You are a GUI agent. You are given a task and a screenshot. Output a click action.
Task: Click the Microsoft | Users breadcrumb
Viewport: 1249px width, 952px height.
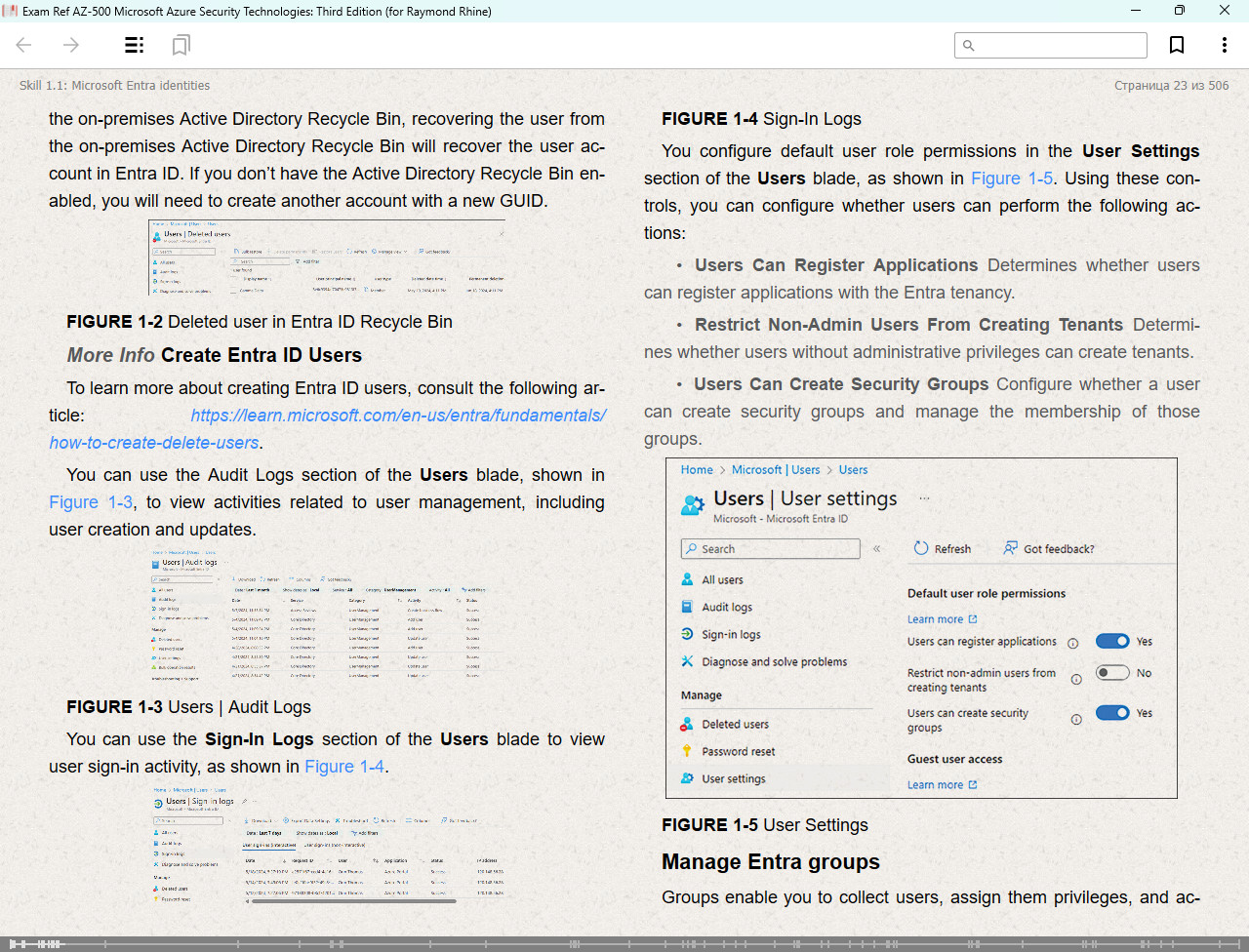[776, 470]
